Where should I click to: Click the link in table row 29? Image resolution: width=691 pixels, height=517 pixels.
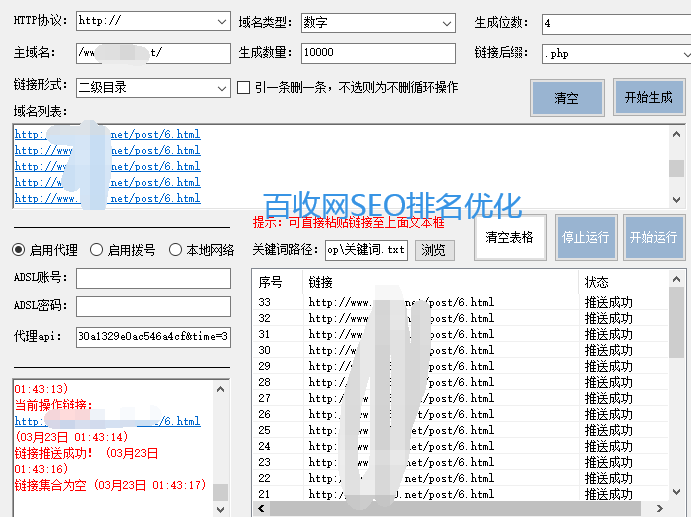tap(401, 366)
